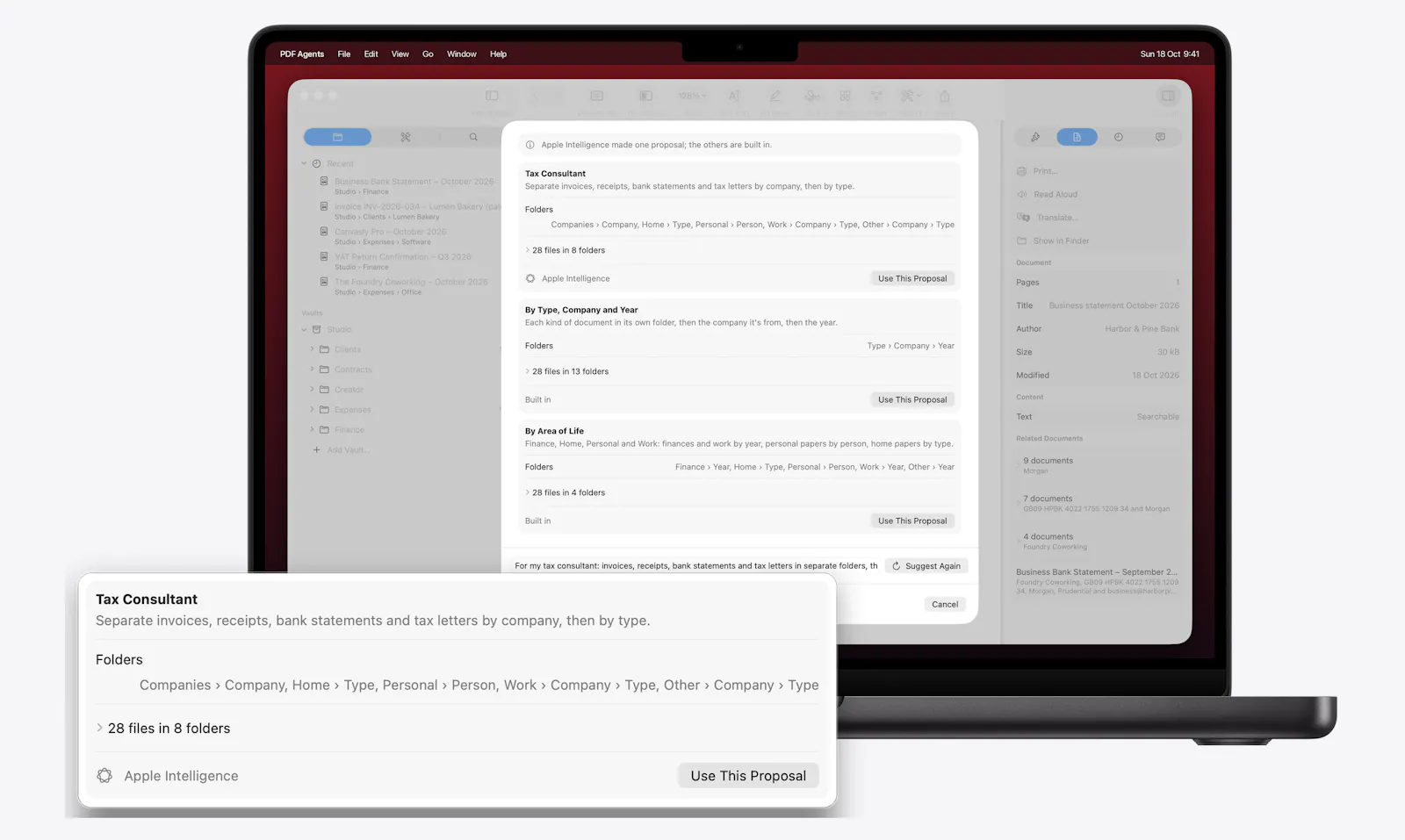
Task: Open the tools dropdown in the toolbar
Action: 911,96
